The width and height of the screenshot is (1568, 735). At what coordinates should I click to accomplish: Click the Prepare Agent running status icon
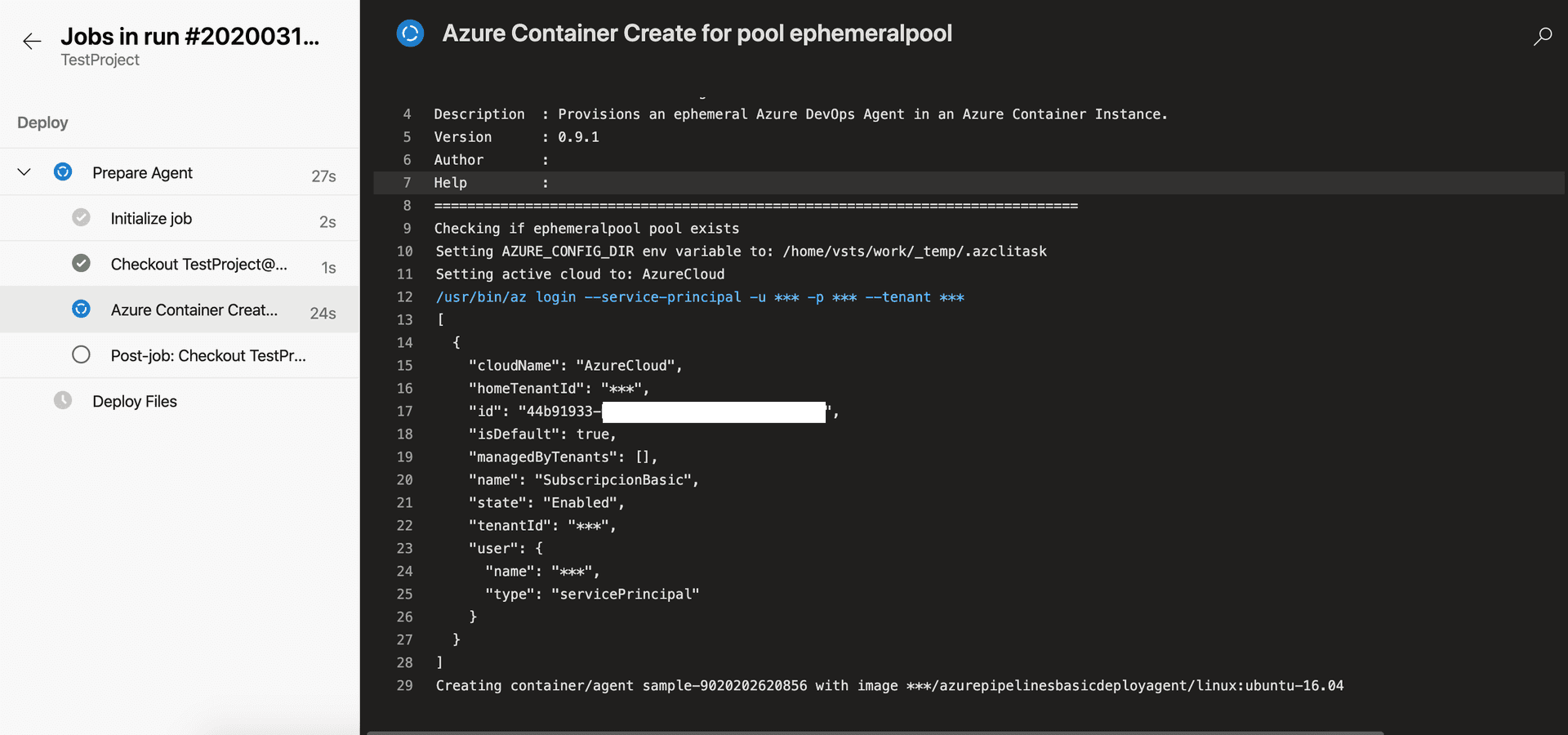point(63,172)
